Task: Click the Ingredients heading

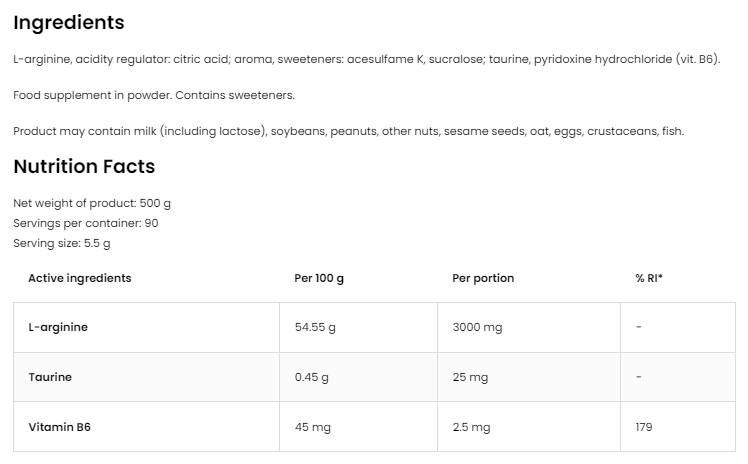Action: (x=69, y=23)
